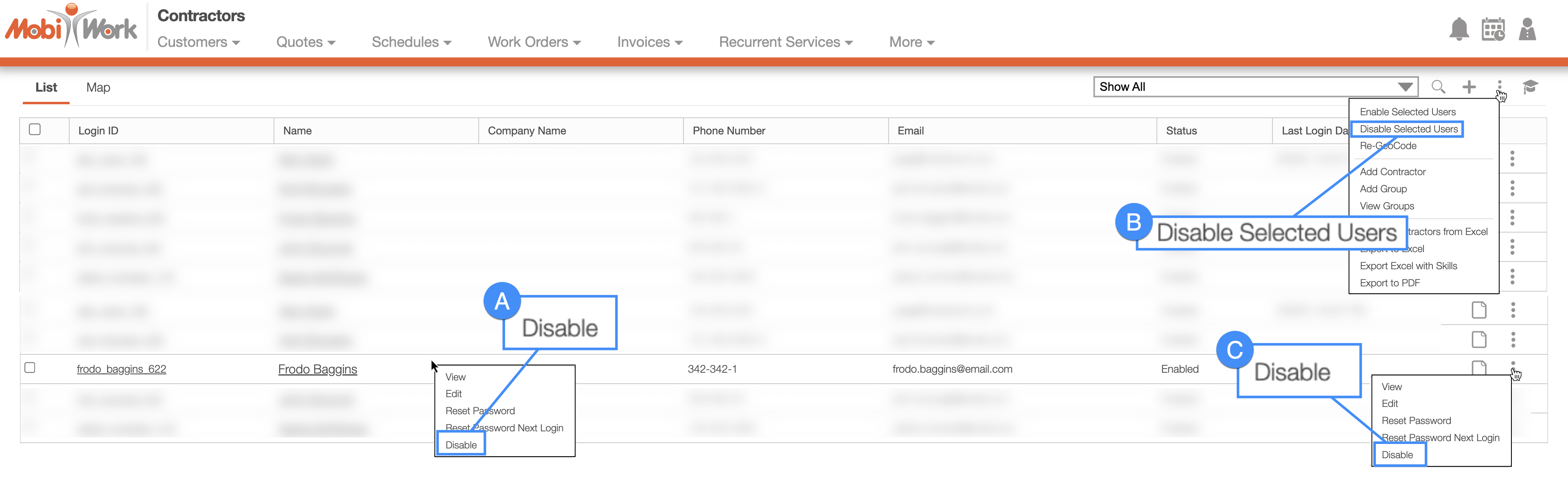The image size is (1568, 479).
Task: Open the calendar icon in header
Action: (1493, 29)
